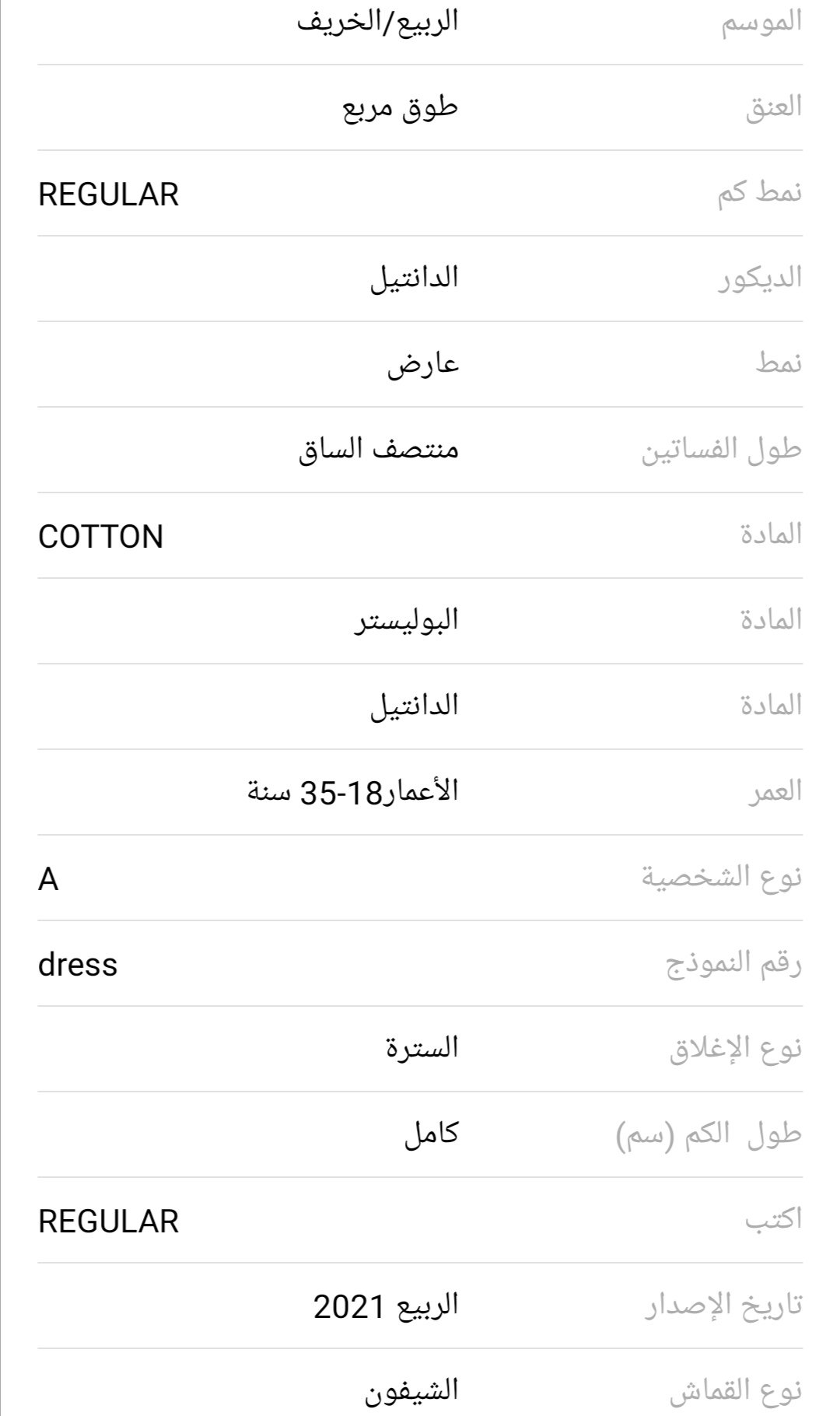
Task: Select the الشيفون fabric type value
Action: point(411,1391)
